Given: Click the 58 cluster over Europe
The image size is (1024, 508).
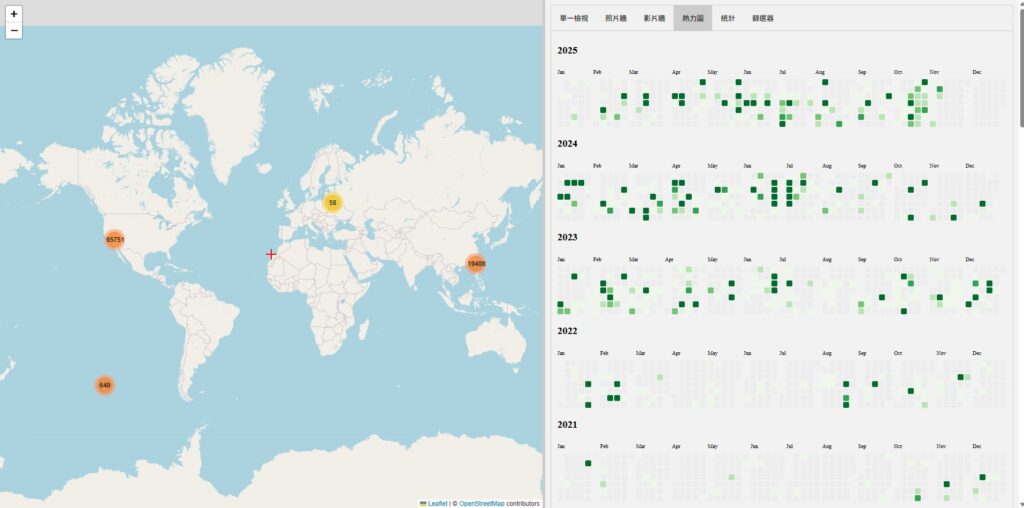Looking at the screenshot, I should [x=332, y=203].
